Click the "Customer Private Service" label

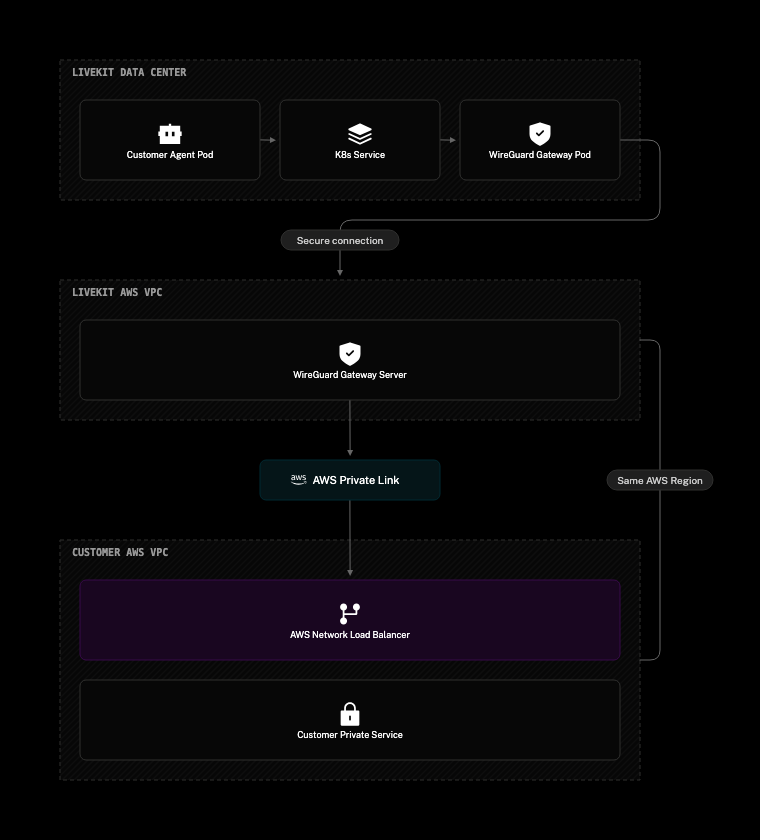coord(350,735)
